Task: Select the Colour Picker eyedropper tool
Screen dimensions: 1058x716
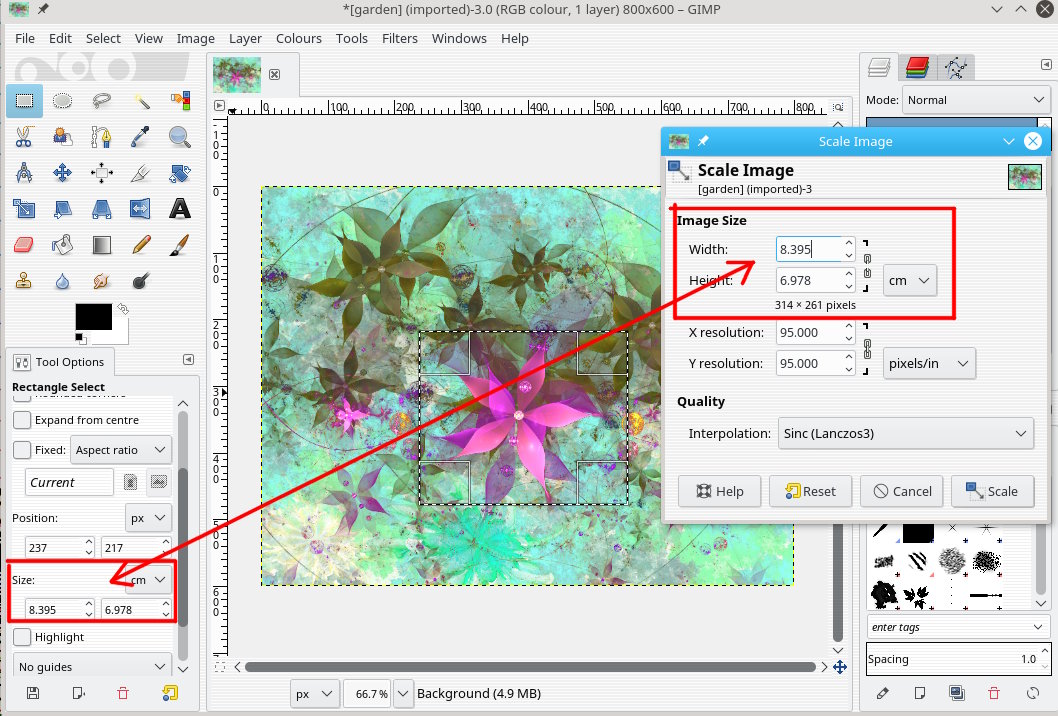Action: click(141, 137)
